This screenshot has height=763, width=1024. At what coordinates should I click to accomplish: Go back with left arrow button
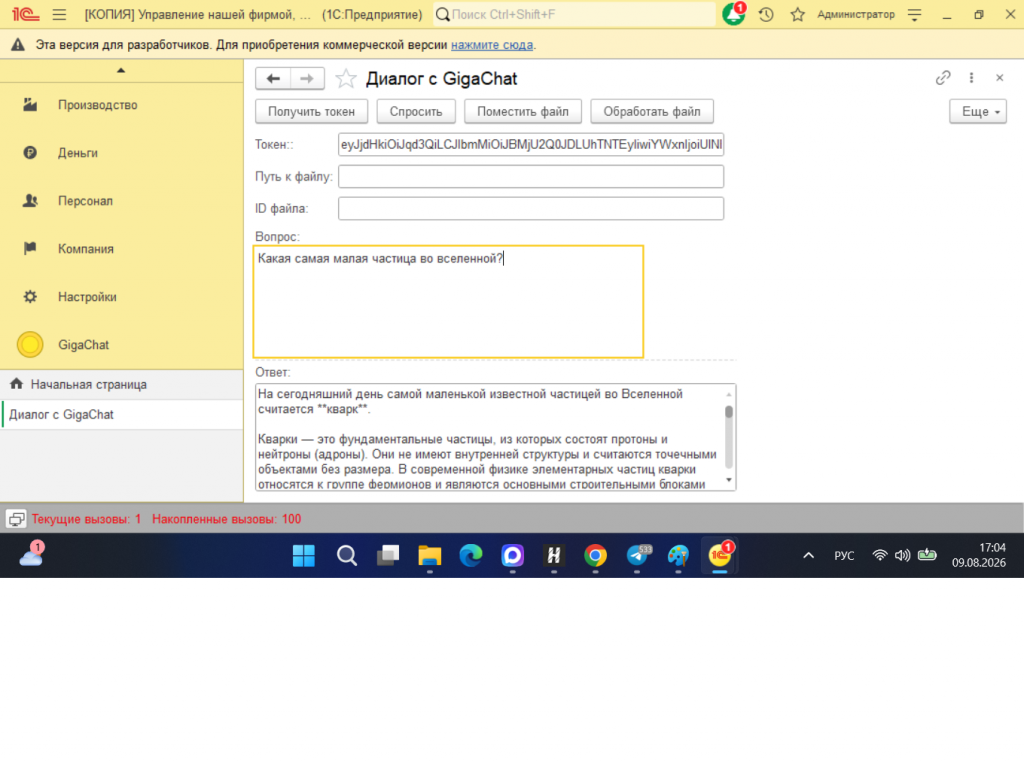click(273, 78)
